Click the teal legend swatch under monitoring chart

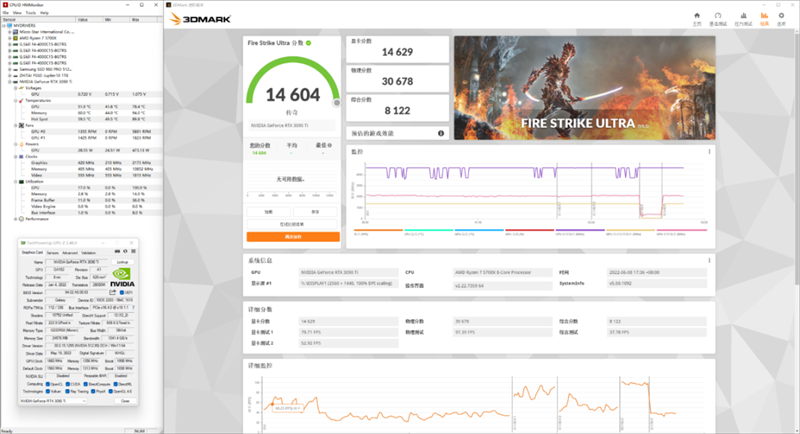tap(429, 230)
